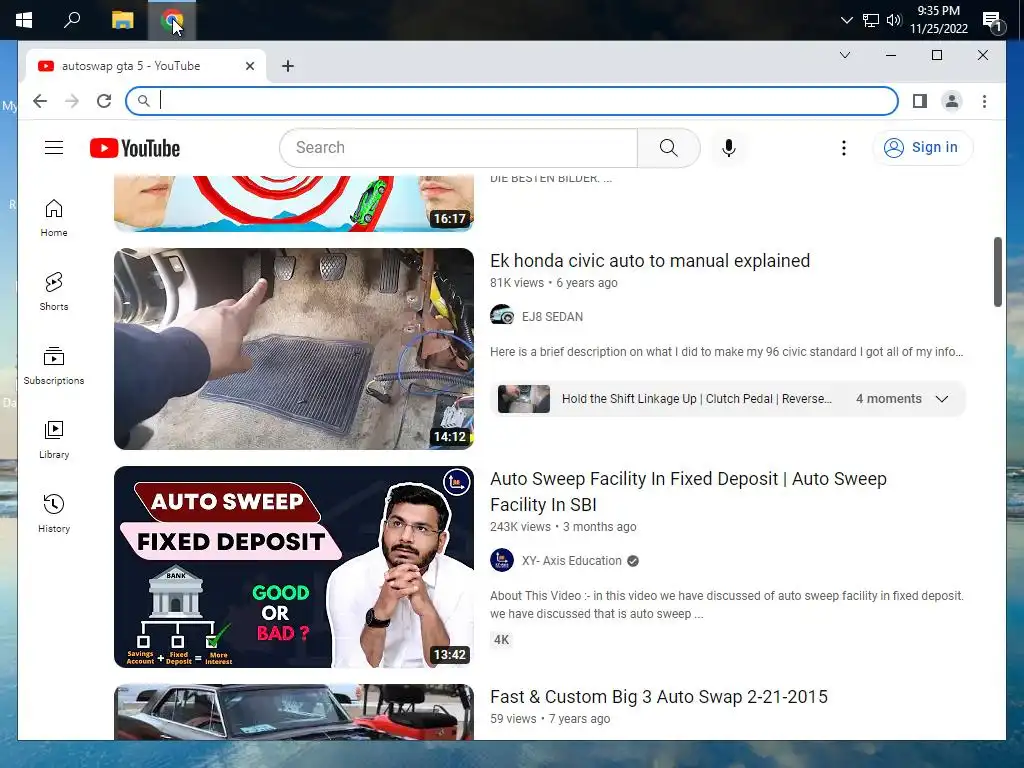
Task: Click the Here is a brief description text
Action: tap(726, 352)
